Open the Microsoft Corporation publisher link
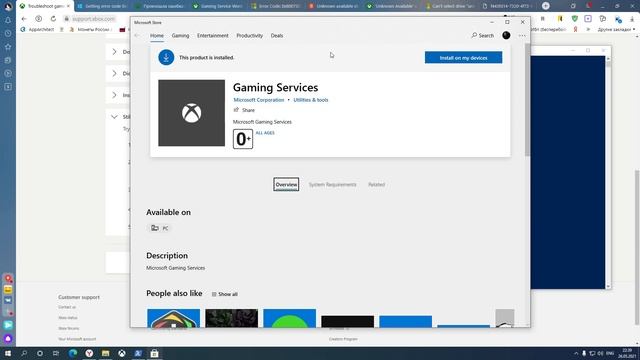The width and height of the screenshot is (640, 360). [x=259, y=100]
